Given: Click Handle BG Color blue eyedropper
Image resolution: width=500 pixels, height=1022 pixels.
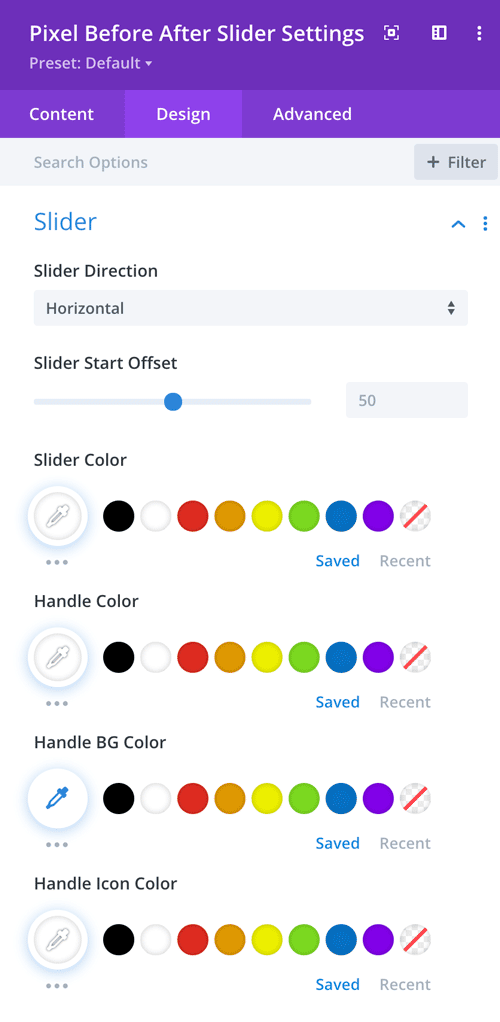Looking at the screenshot, I should pyautogui.click(x=58, y=798).
